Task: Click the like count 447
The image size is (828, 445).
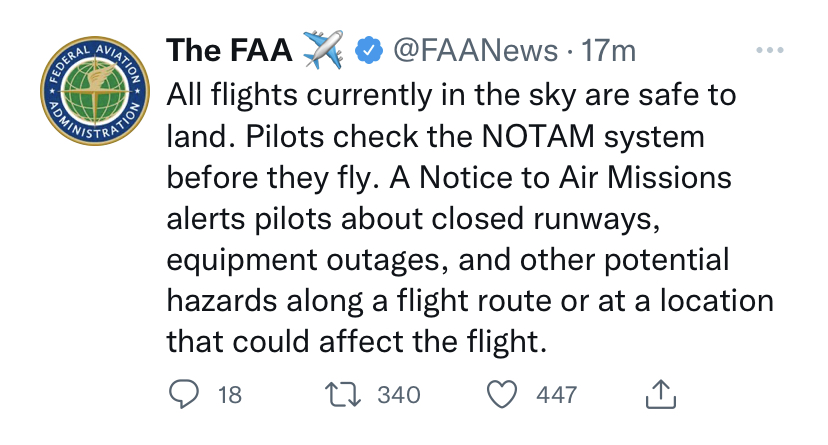Action: 557,395
